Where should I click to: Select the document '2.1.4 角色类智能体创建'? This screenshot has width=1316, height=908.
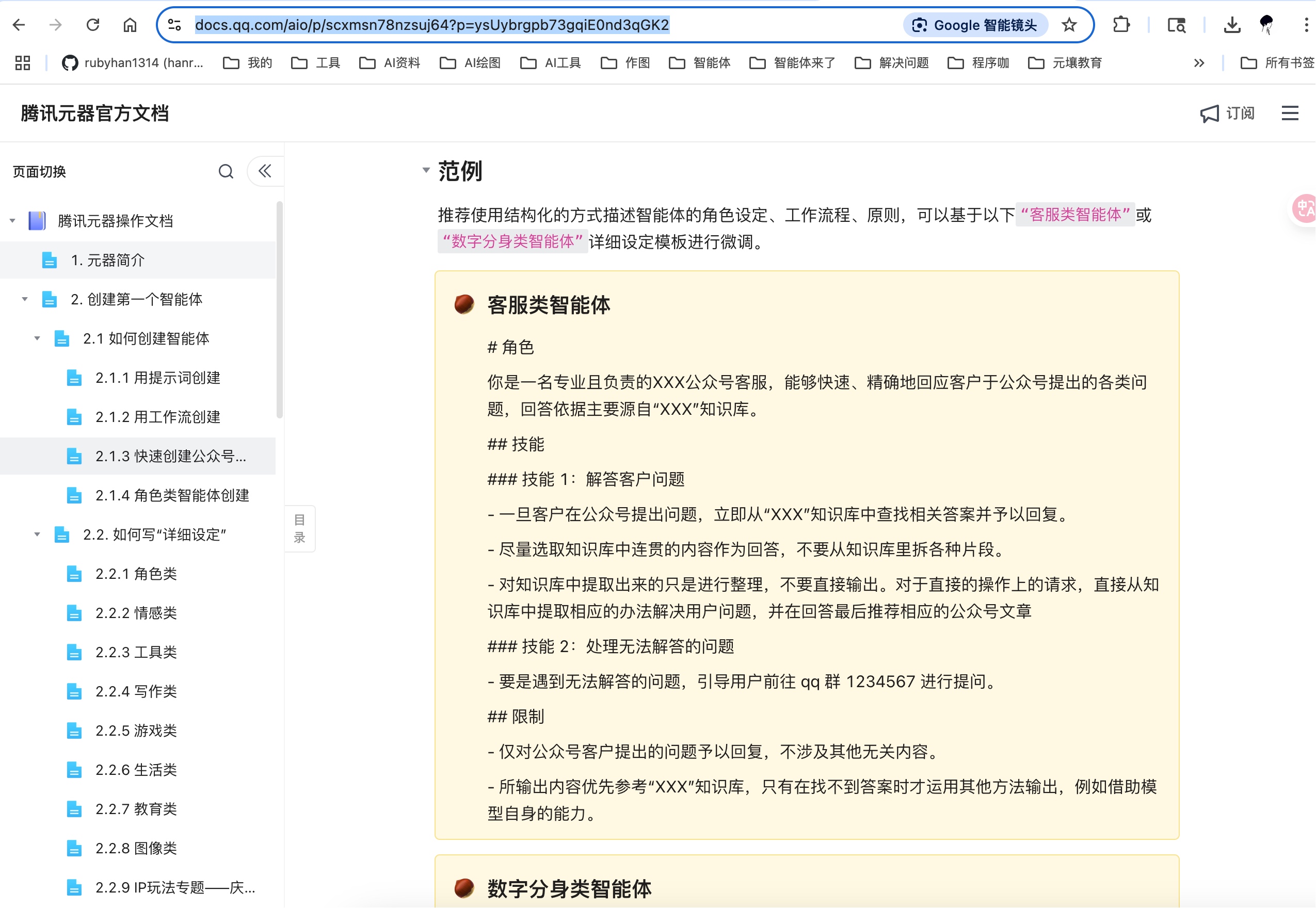click(x=171, y=495)
